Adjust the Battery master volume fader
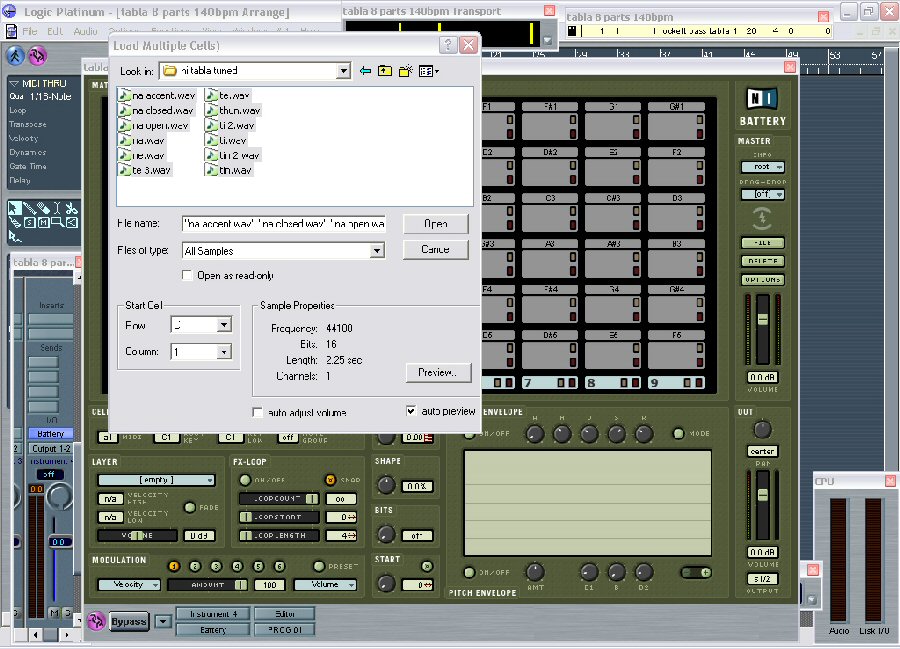This screenshot has width=900, height=649. (x=762, y=320)
